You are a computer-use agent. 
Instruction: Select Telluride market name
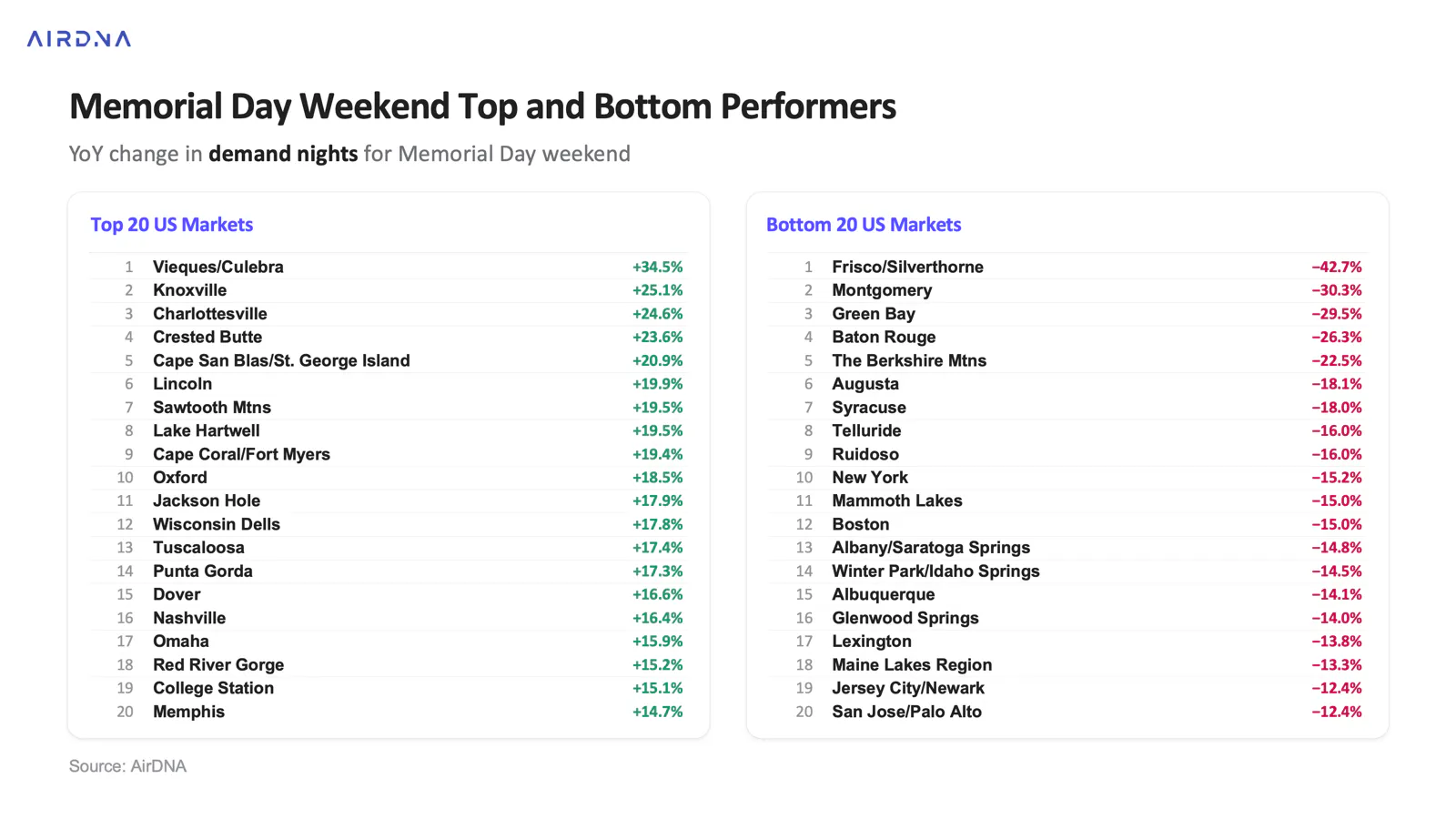tap(866, 430)
